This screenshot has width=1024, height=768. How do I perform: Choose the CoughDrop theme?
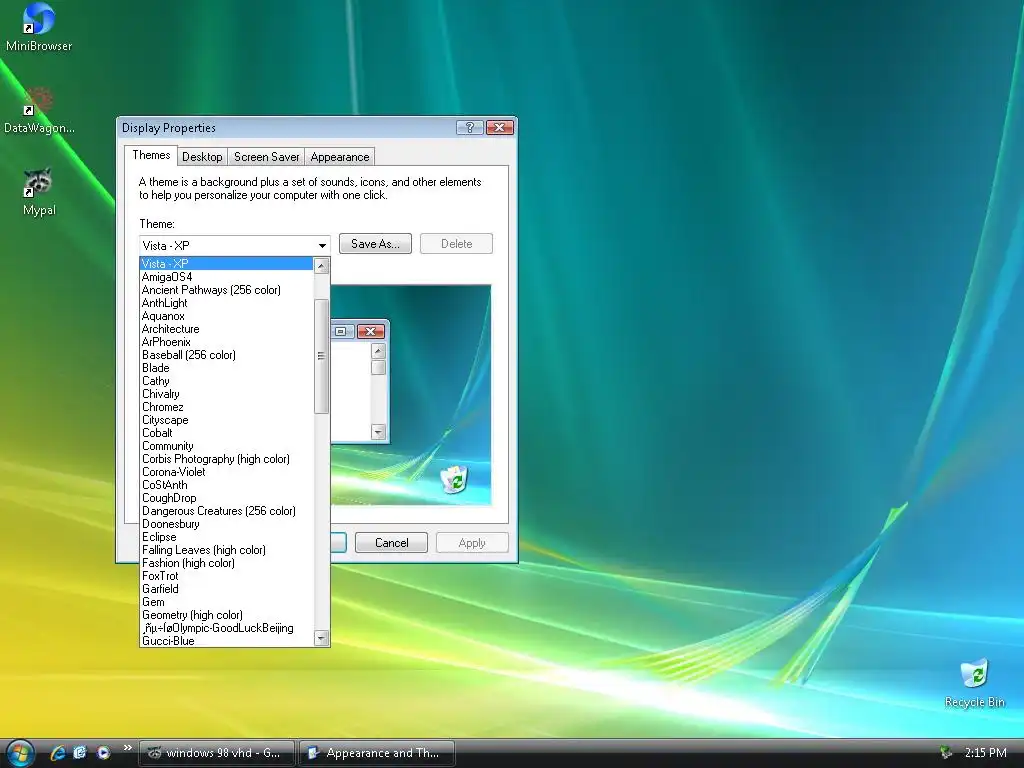pos(227,498)
